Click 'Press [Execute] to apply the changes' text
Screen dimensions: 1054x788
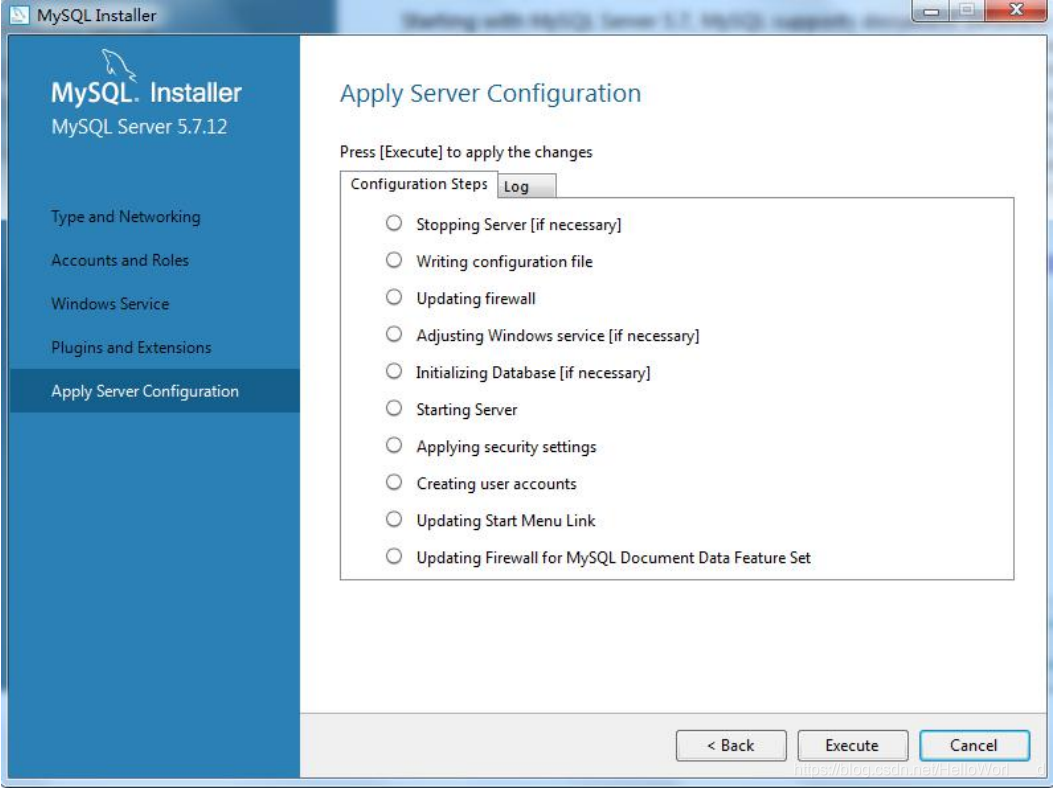pos(466,152)
